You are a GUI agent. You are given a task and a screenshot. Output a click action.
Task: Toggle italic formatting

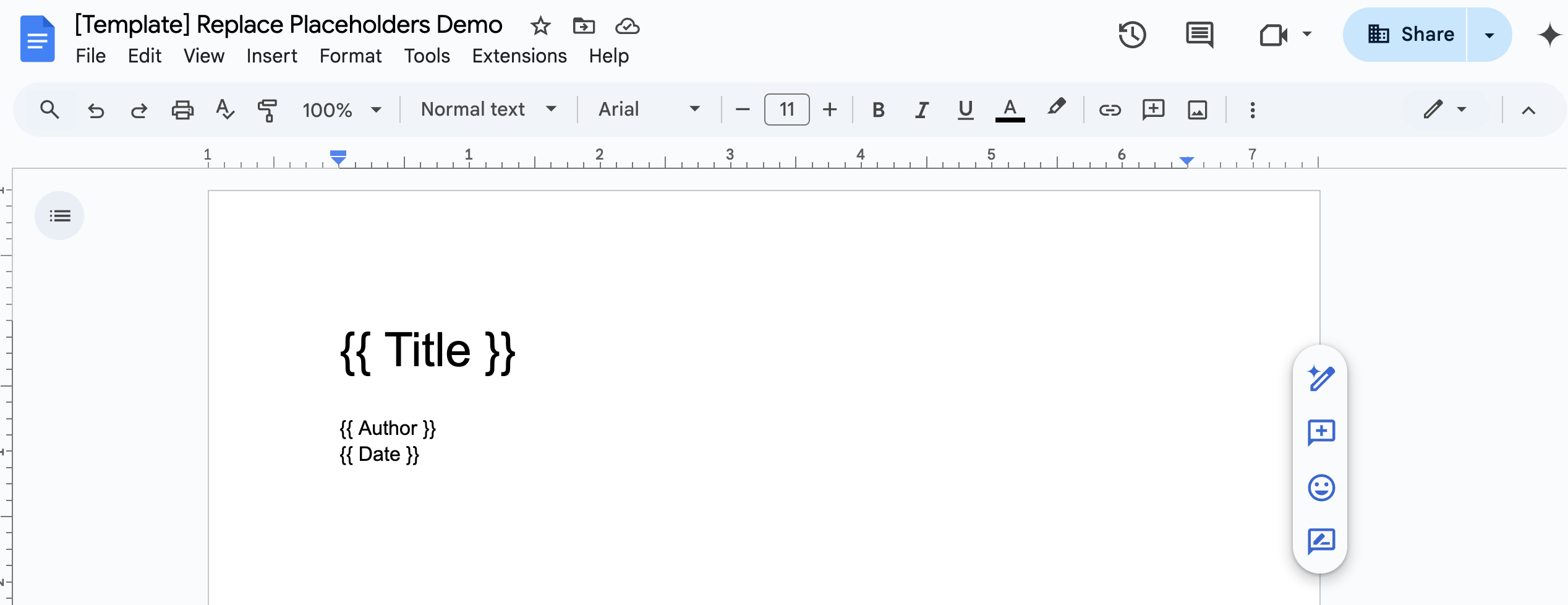(921, 110)
